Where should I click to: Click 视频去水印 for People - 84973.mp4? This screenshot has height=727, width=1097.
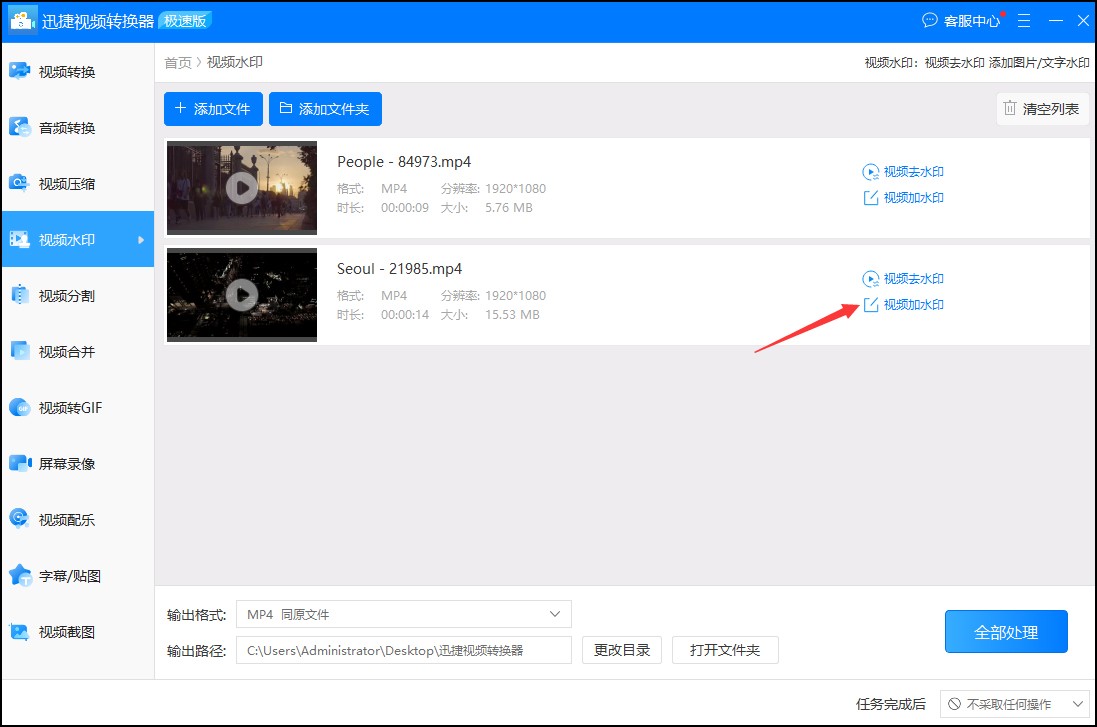click(903, 172)
